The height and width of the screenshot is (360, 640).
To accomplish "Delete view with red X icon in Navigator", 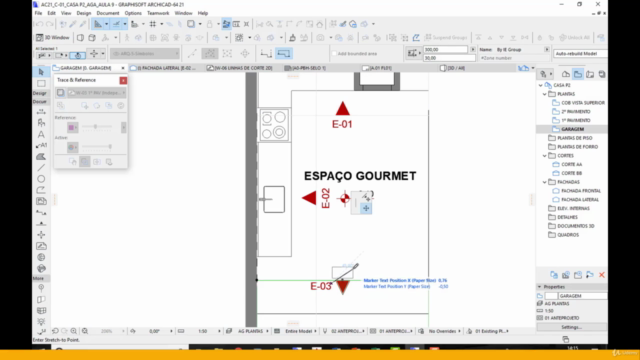I will coord(602,275).
